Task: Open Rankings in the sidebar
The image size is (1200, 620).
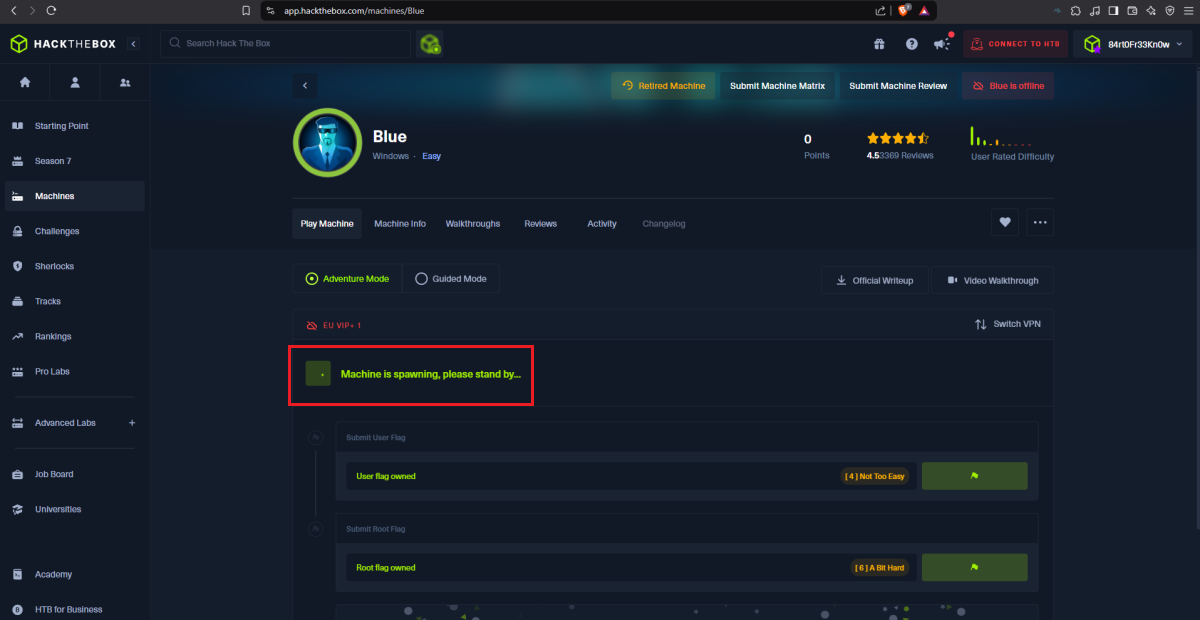Action: click(75, 336)
